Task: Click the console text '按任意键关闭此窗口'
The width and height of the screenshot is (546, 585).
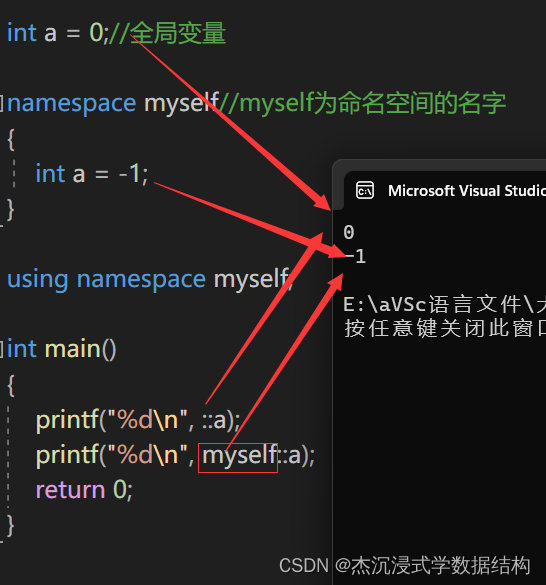Action: tap(445, 329)
